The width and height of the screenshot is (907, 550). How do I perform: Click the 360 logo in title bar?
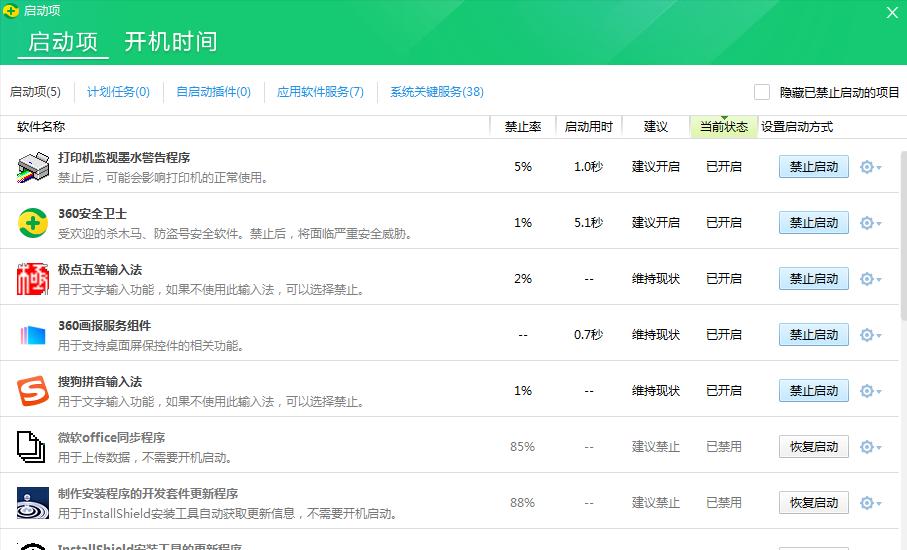coord(11,10)
